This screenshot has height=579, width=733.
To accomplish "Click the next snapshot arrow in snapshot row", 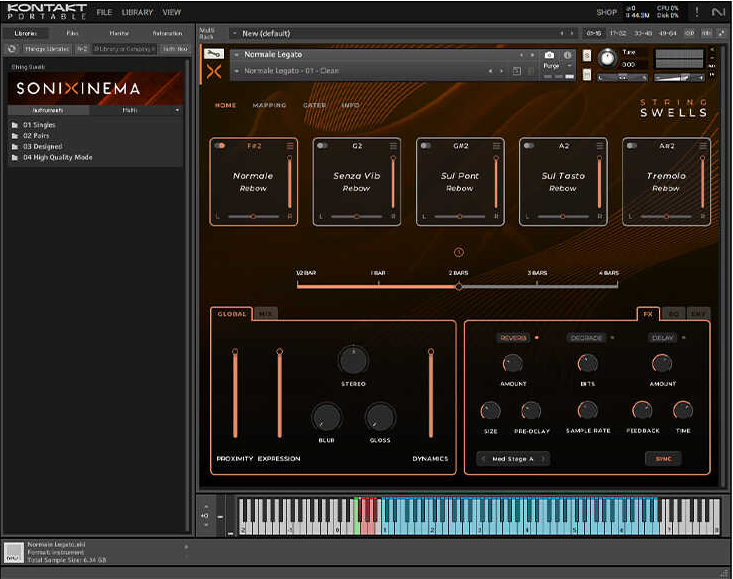I will 501,71.
